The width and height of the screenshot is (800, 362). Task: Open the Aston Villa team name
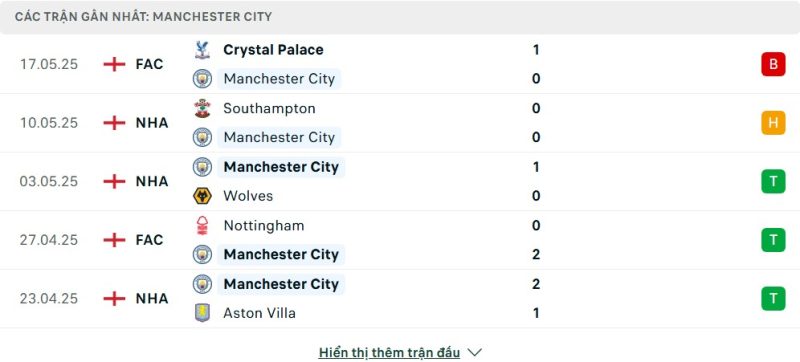pos(259,313)
